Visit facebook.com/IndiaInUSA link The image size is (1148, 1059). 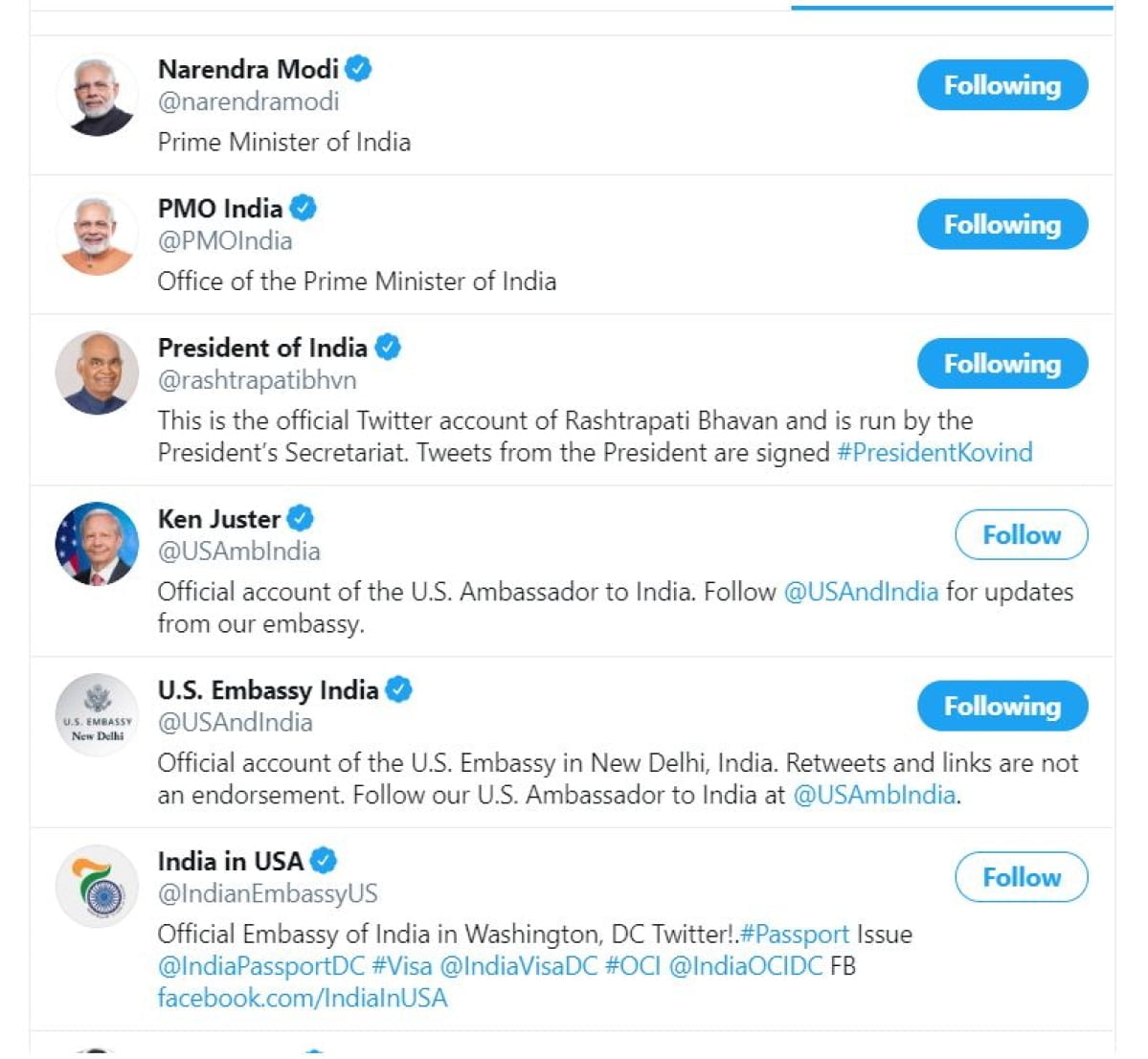click(303, 998)
